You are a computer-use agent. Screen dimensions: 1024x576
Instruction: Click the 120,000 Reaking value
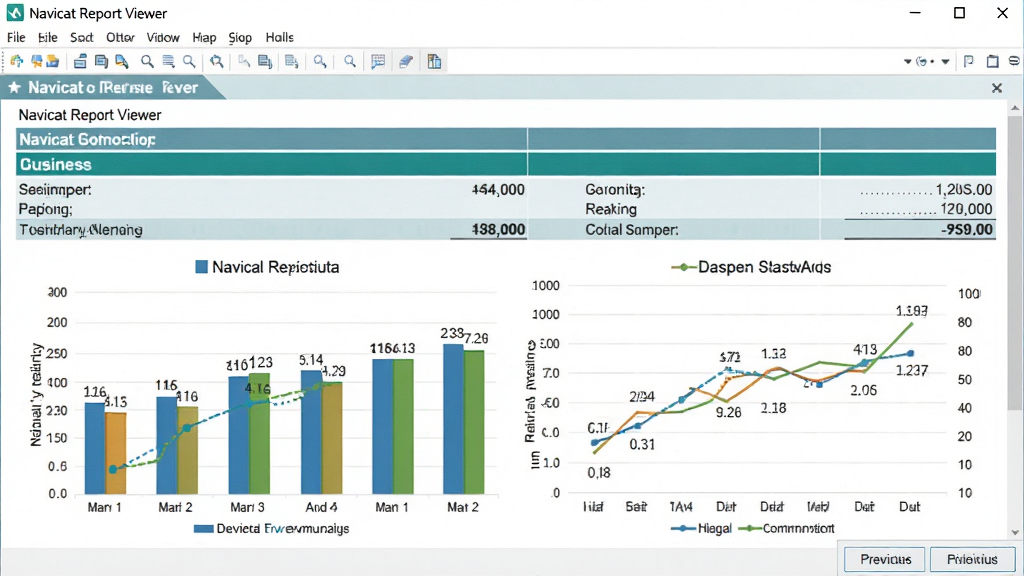[966, 209]
